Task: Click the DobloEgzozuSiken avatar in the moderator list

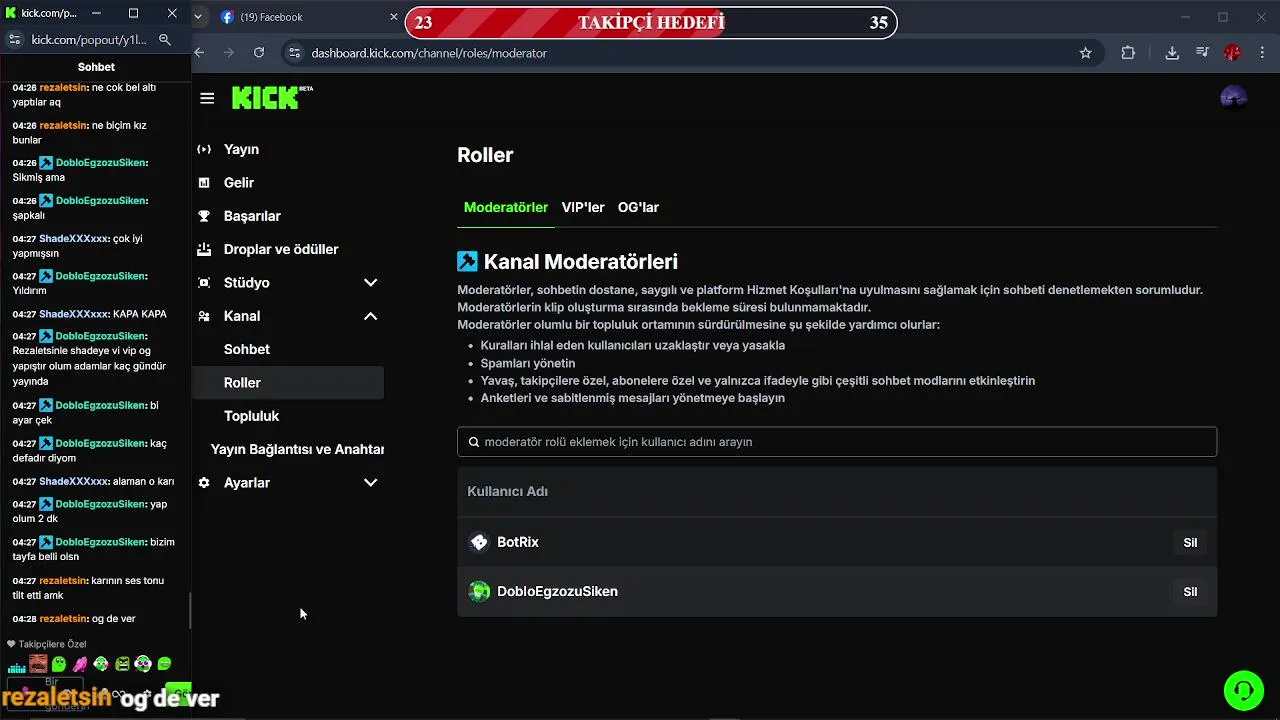Action: pyautogui.click(x=479, y=592)
